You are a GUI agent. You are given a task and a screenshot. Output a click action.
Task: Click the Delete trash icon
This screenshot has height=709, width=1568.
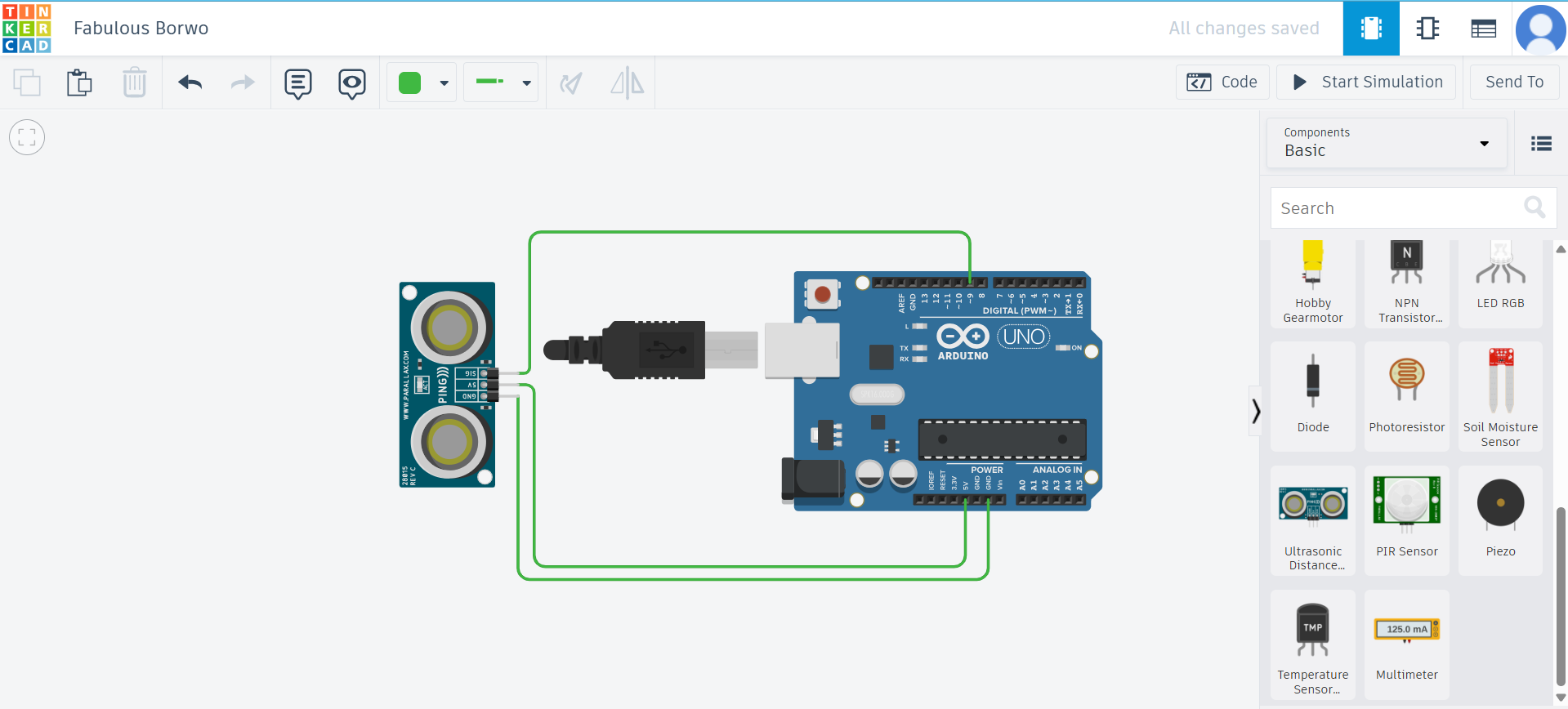tap(135, 82)
